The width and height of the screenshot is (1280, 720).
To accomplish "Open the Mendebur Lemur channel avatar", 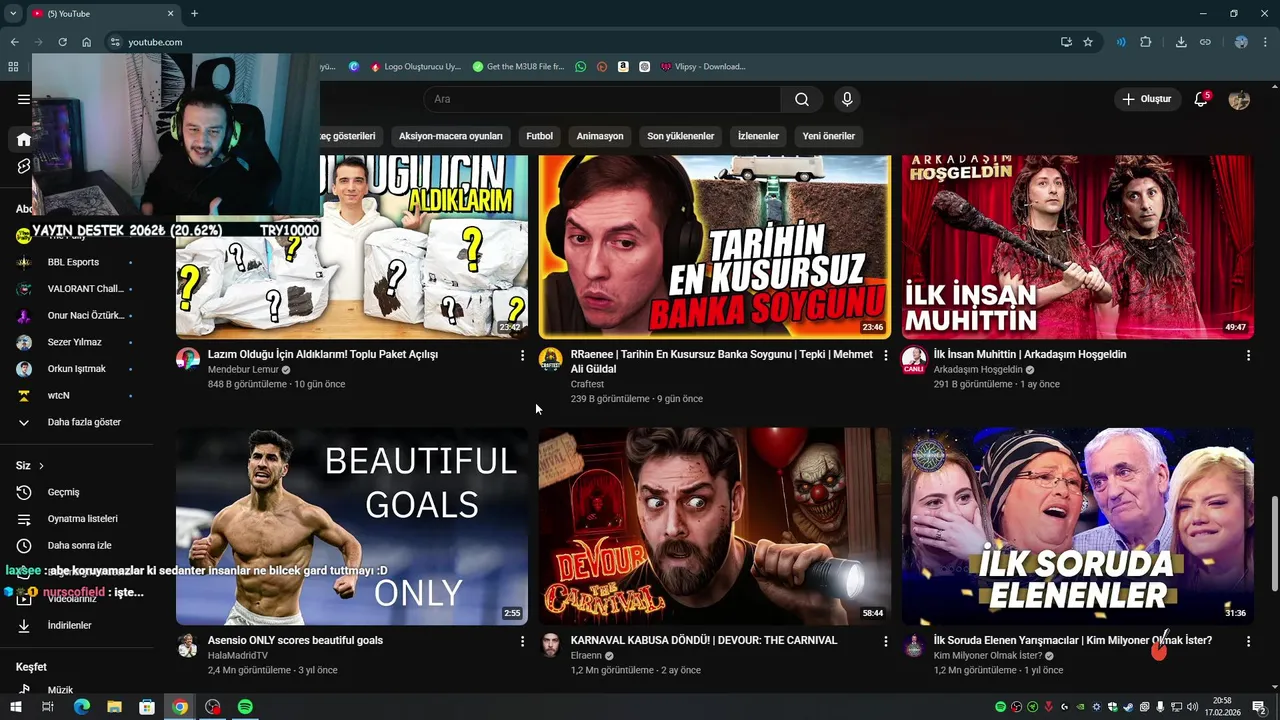I will coord(188,360).
